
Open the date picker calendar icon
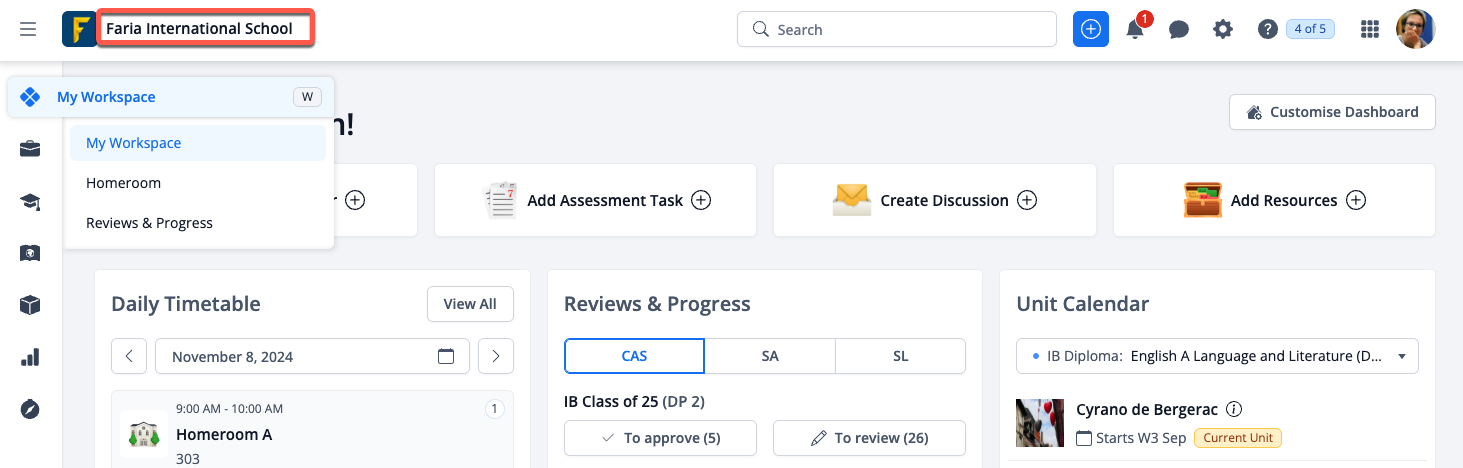[446, 356]
